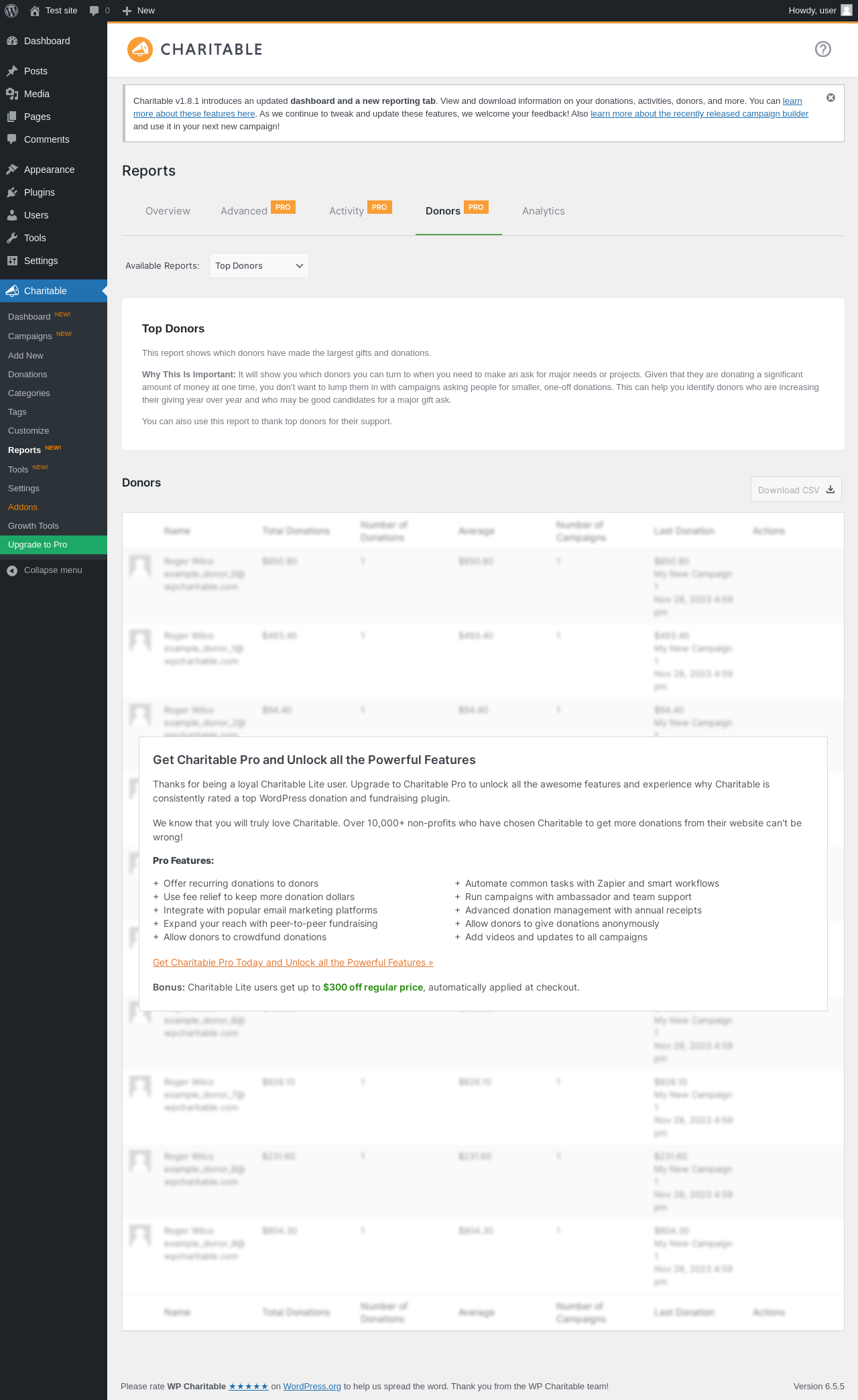Click the green Upgrade to Pro item
Viewport: 858px width, 1400px height.
click(x=54, y=545)
